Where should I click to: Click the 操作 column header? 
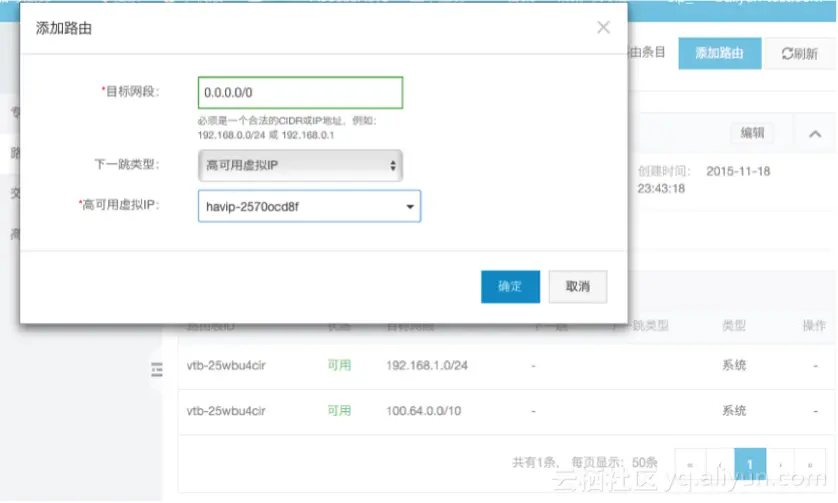[814, 326]
